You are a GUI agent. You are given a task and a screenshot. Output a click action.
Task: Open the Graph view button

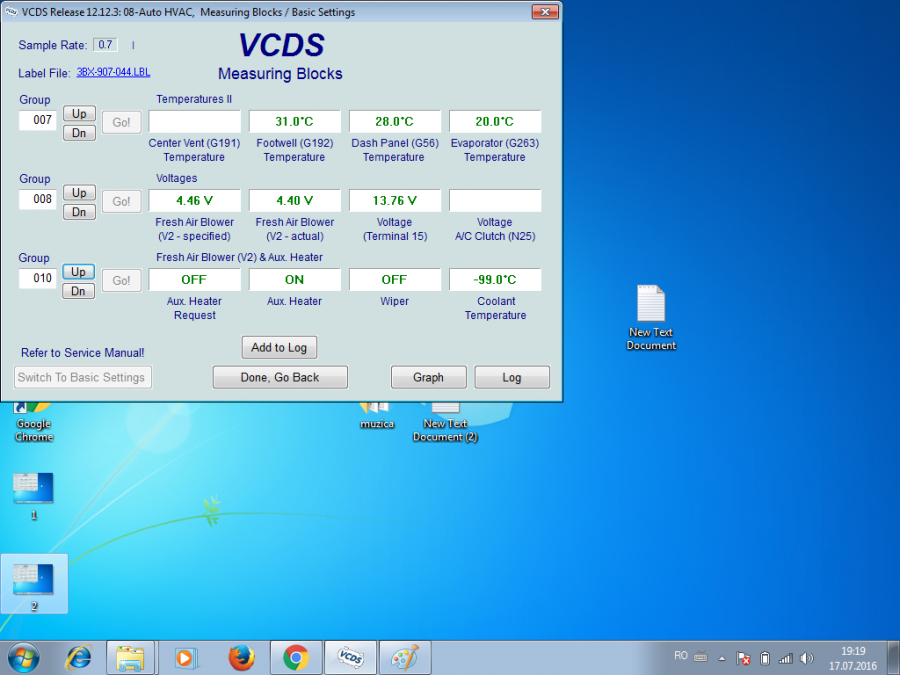pos(428,377)
